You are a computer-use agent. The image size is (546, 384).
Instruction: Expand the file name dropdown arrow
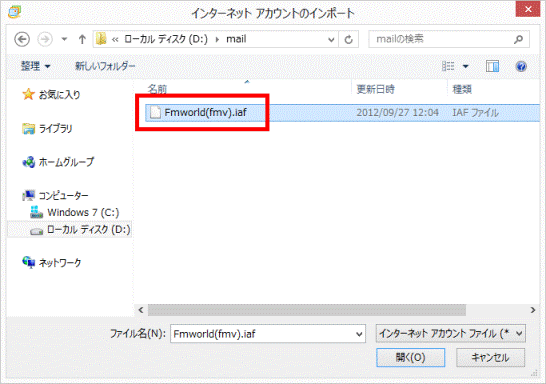[x=359, y=334]
